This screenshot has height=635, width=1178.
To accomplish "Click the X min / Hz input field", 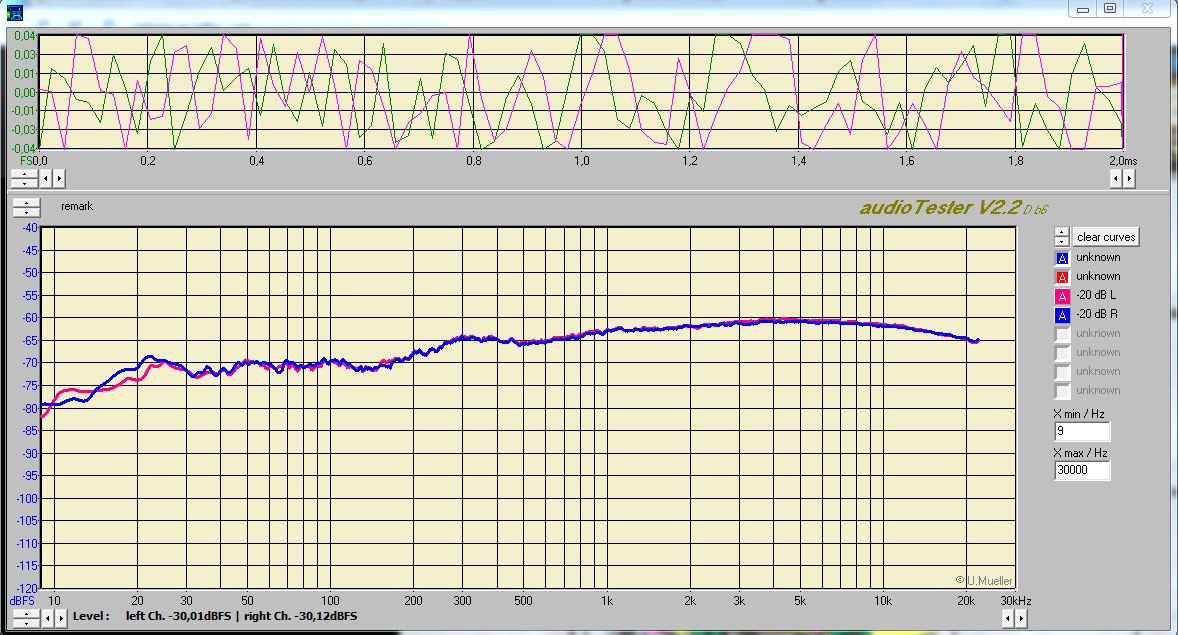I will [1081, 432].
